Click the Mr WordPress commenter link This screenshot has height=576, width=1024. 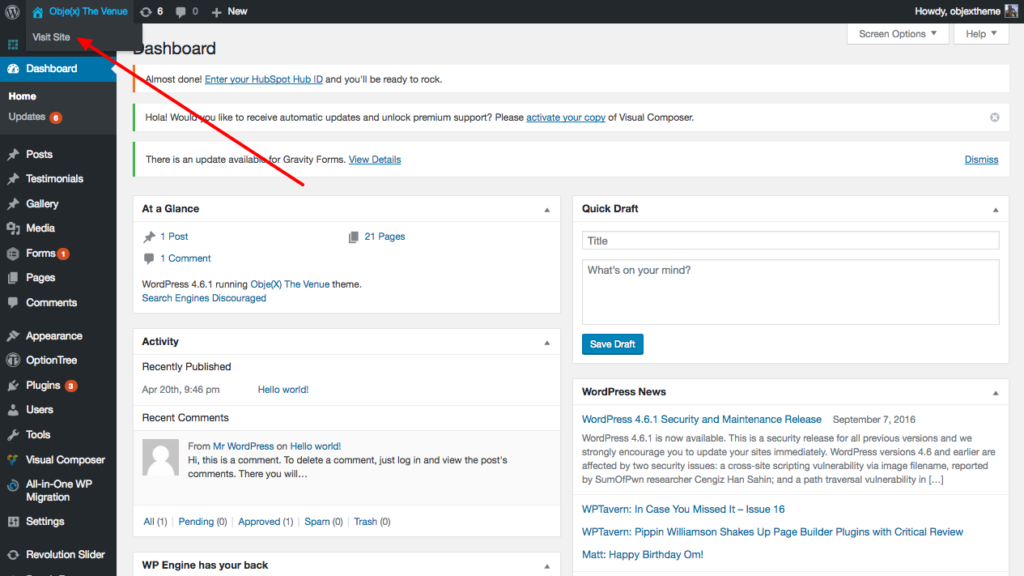243,446
